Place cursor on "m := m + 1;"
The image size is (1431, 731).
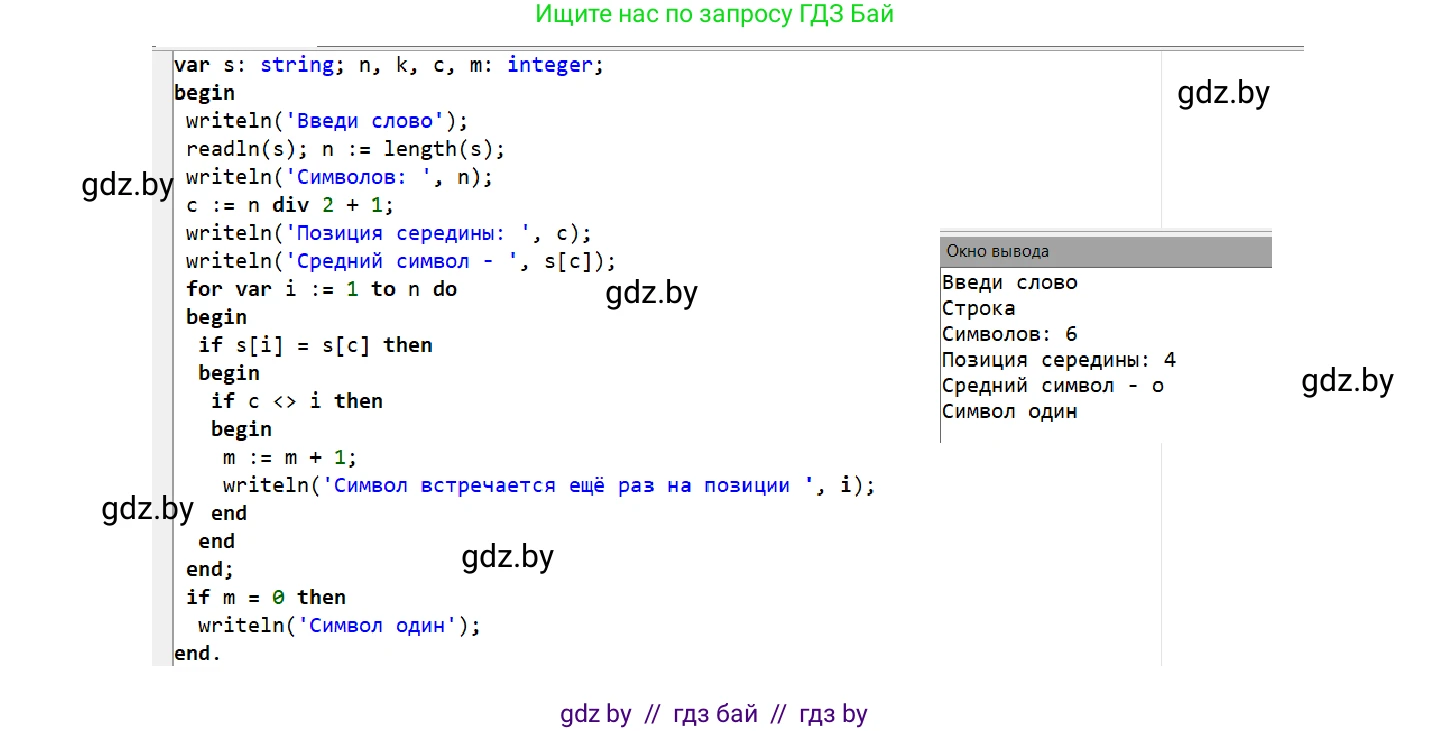pos(289,457)
